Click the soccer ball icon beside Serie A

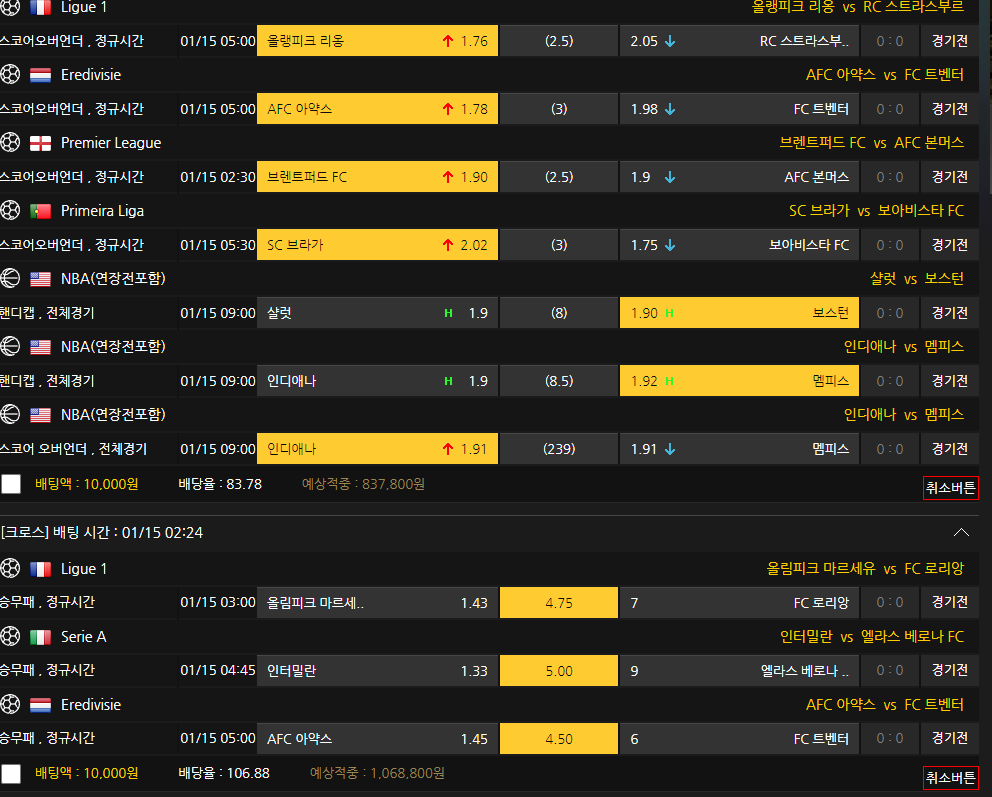click(x=10, y=636)
